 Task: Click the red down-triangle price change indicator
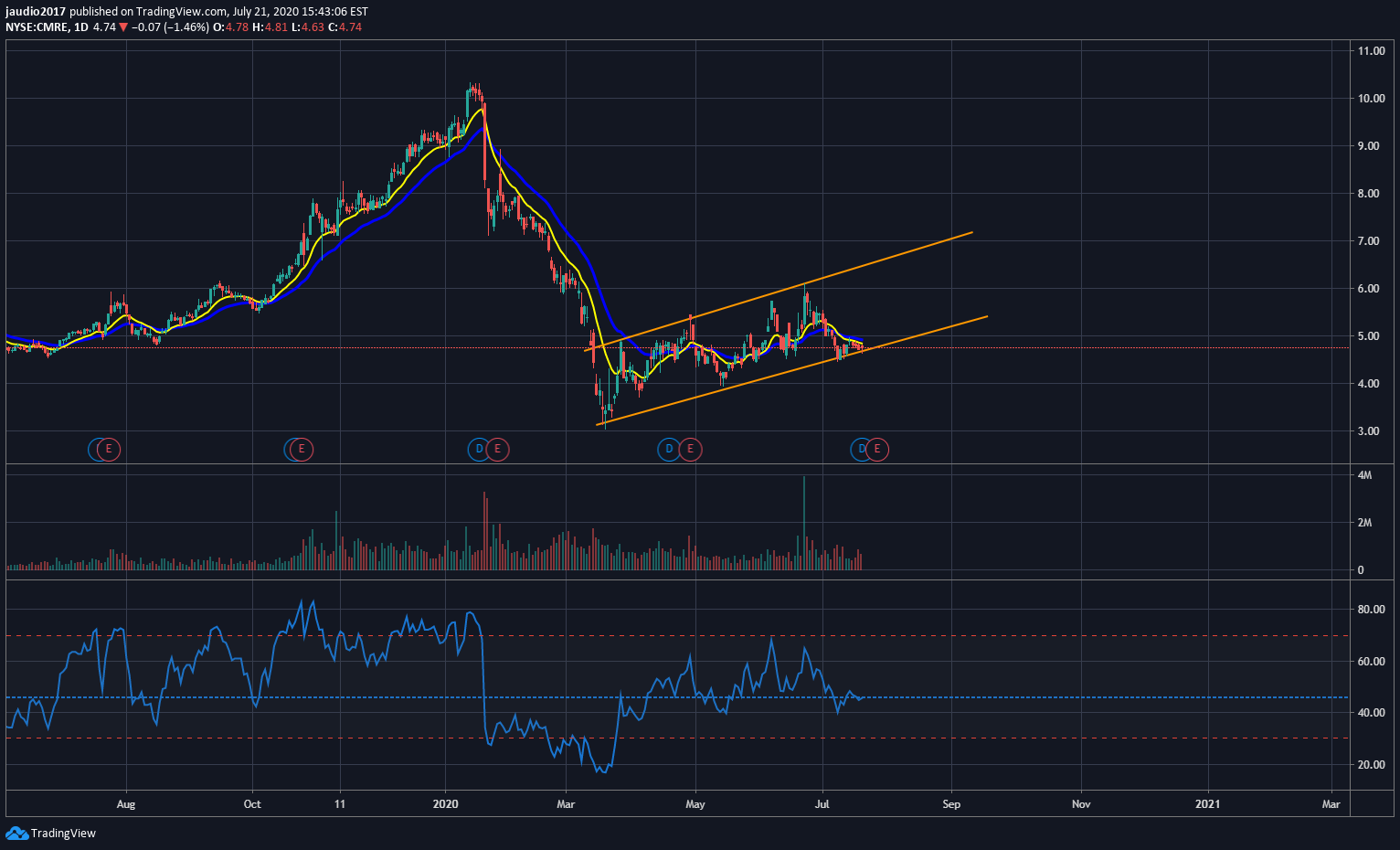123,27
